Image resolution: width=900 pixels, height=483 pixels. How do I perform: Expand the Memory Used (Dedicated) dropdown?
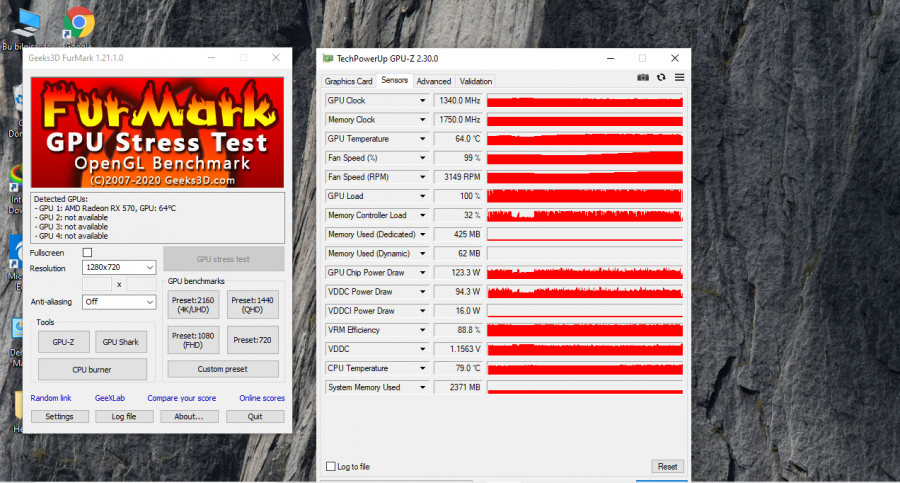(422, 234)
